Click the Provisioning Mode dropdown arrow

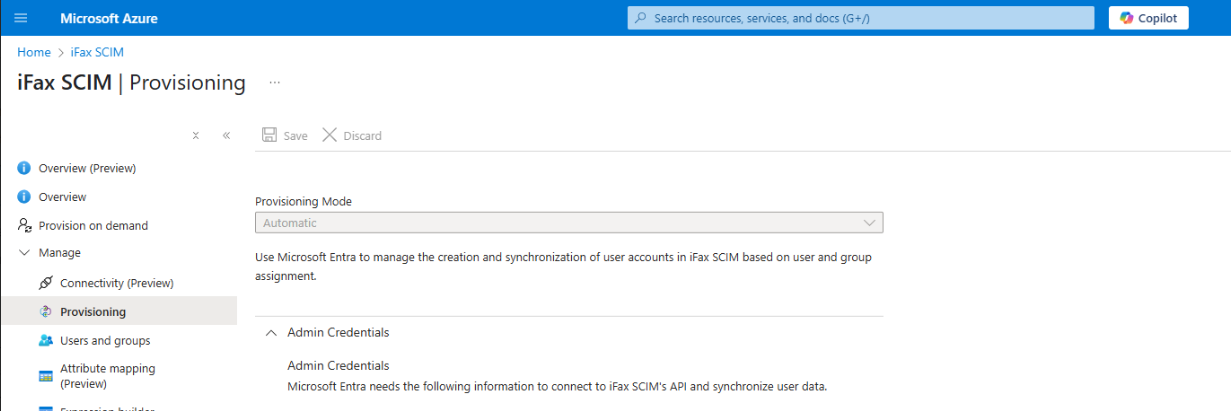pos(868,223)
